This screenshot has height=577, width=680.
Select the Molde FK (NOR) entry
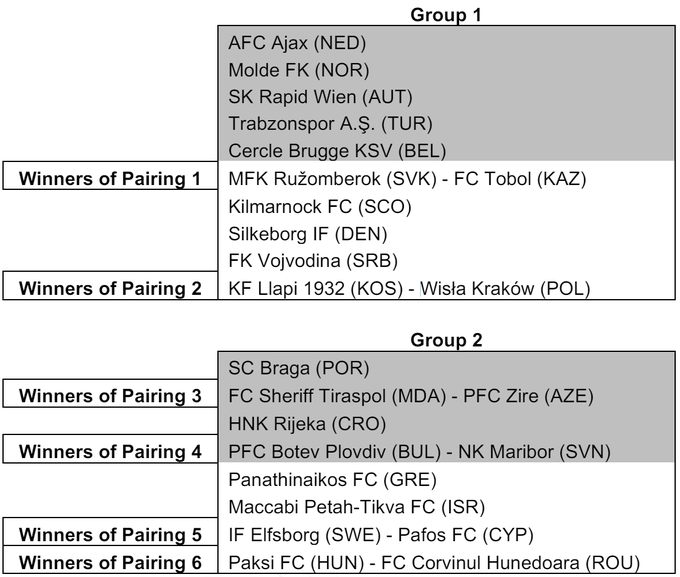[299, 70]
